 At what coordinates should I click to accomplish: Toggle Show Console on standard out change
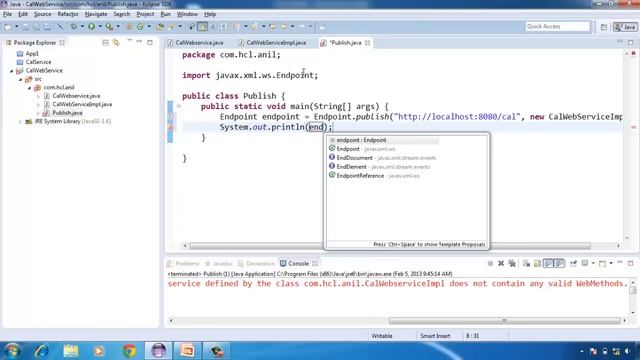pyautogui.click(x=548, y=263)
